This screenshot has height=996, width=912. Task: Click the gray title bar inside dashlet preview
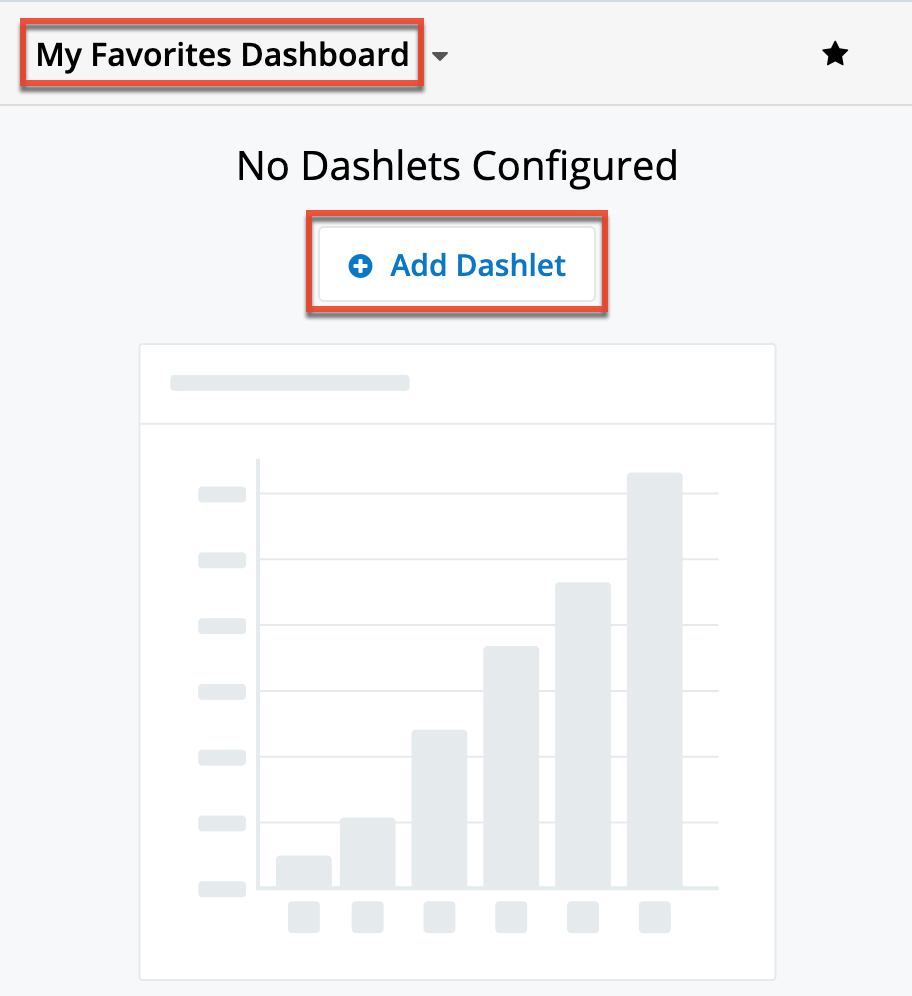click(289, 382)
